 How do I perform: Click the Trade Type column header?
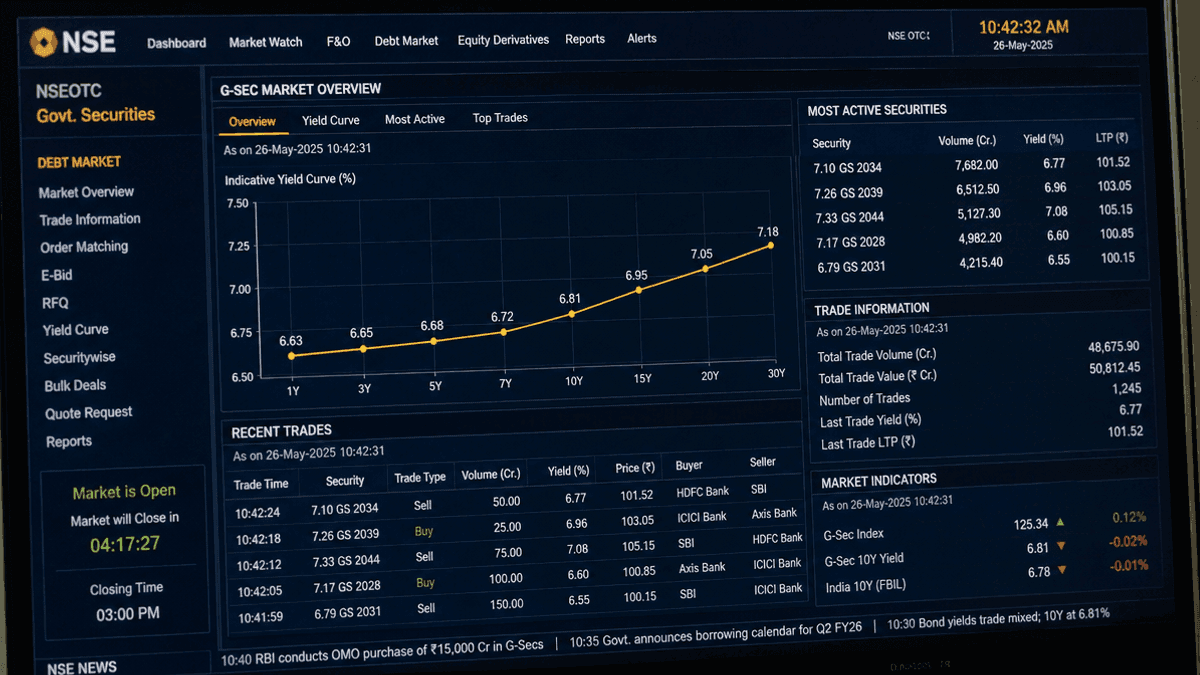pyautogui.click(x=420, y=477)
